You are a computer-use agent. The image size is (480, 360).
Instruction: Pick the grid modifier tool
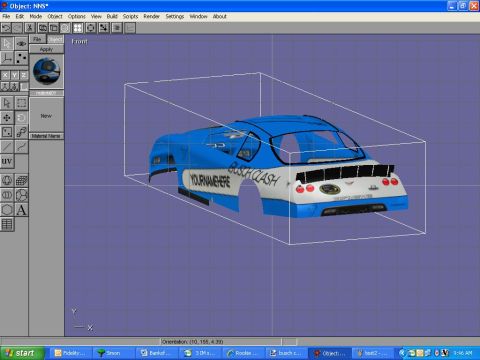pyautogui.click(x=7, y=224)
